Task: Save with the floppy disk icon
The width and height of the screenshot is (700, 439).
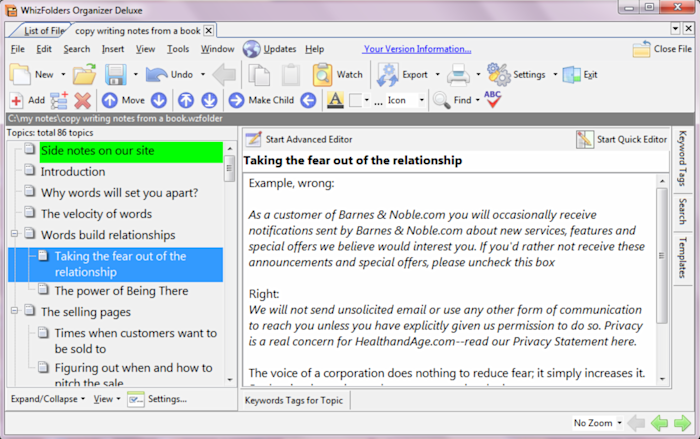Action: click(115, 74)
